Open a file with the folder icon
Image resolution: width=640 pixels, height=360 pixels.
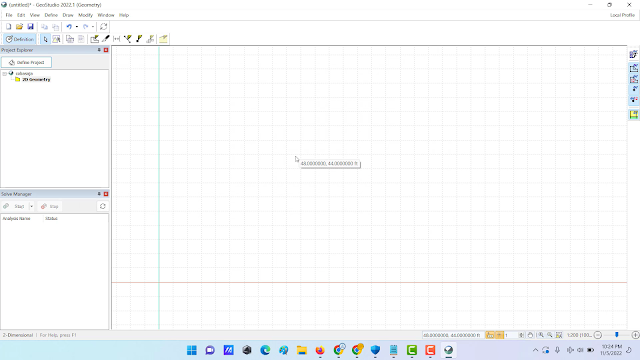pos(19,27)
